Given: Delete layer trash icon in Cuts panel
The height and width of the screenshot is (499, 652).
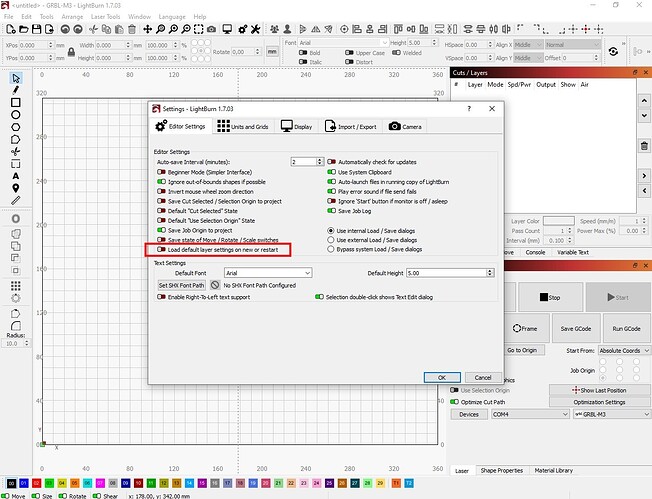Looking at the screenshot, I should [644, 146].
